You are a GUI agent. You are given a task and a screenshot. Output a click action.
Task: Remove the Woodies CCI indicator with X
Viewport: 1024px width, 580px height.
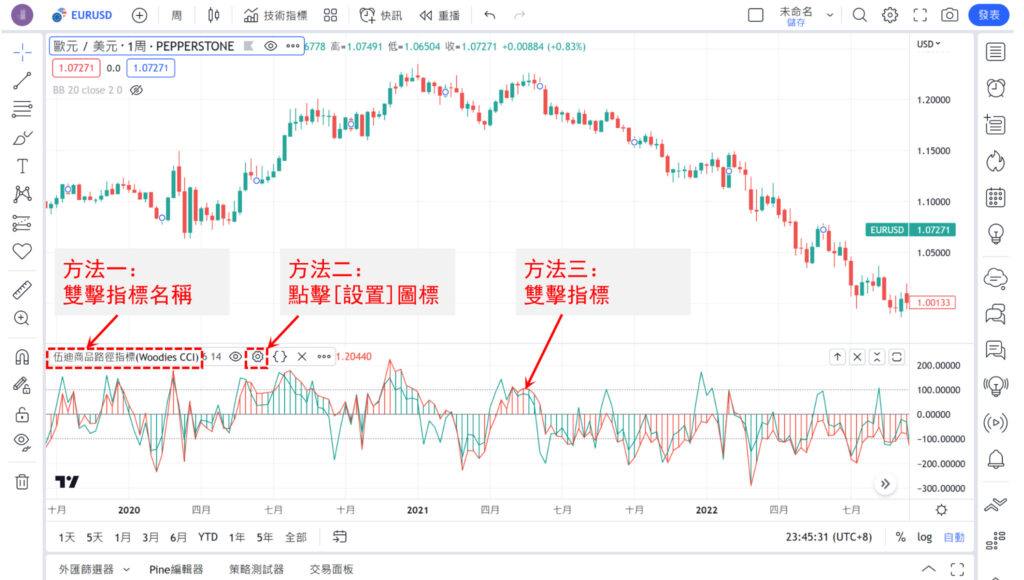(302, 356)
